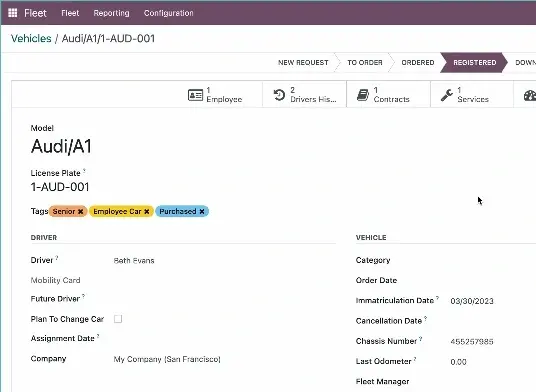Set status to New Request
Image resolution: width=536 pixels, height=392 pixels.
303,63
